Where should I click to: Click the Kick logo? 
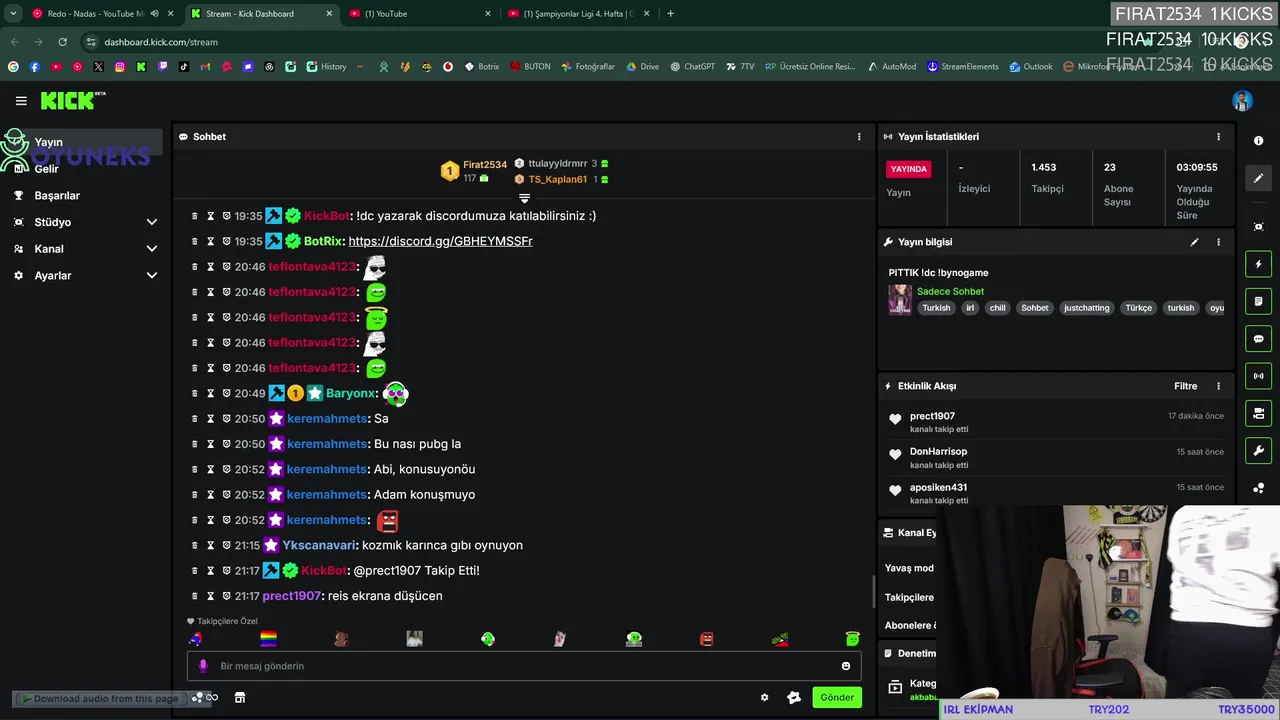point(72,100)
